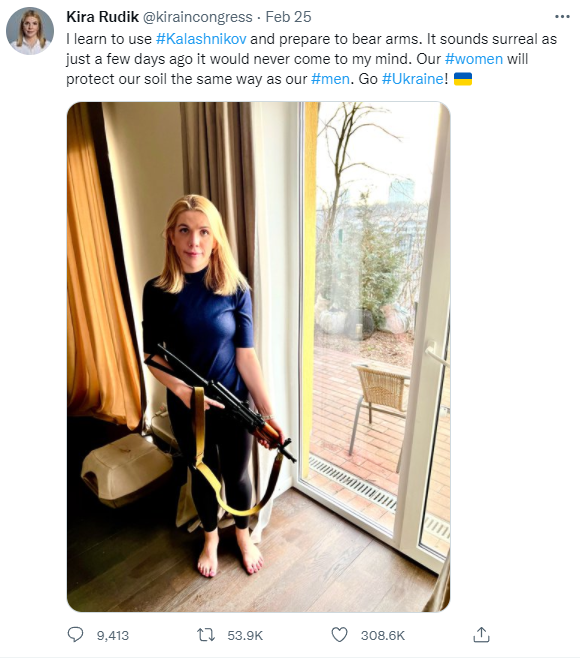
Task: Open the #Ukraine hashtag
Action: (413, 79)
